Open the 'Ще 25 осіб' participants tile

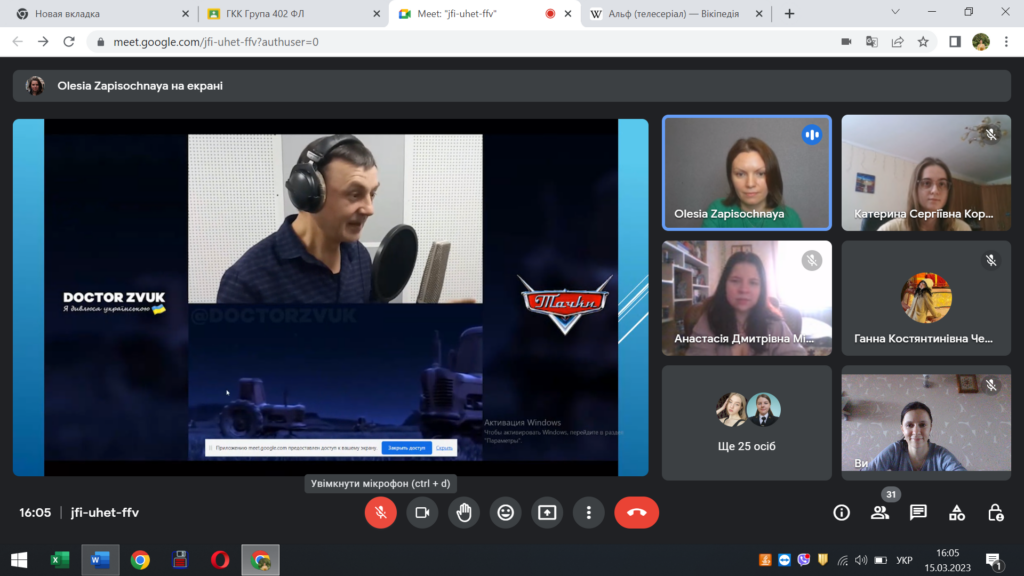tap(746, 422)
